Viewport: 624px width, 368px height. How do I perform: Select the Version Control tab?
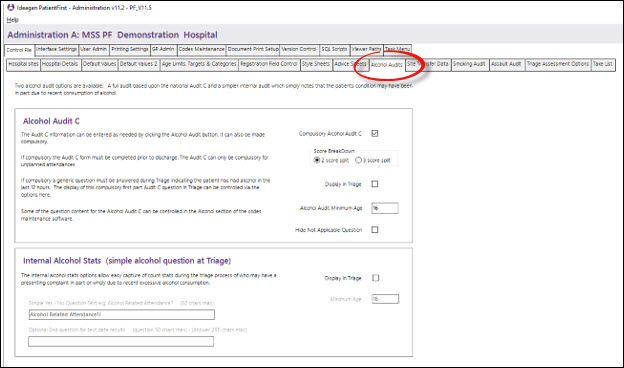click(299, 49)
